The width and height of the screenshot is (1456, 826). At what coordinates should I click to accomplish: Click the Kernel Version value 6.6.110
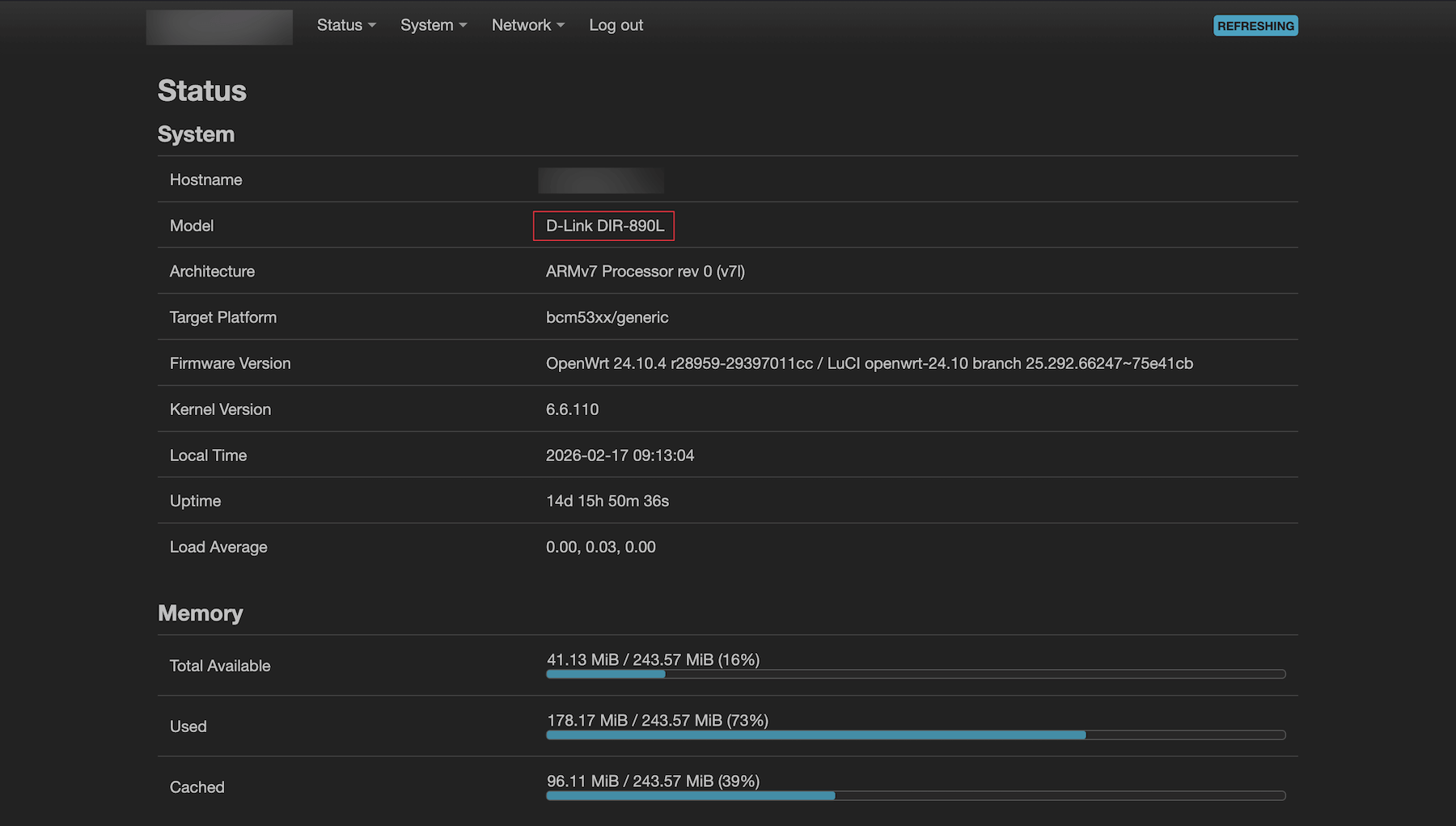coord(572,409)
